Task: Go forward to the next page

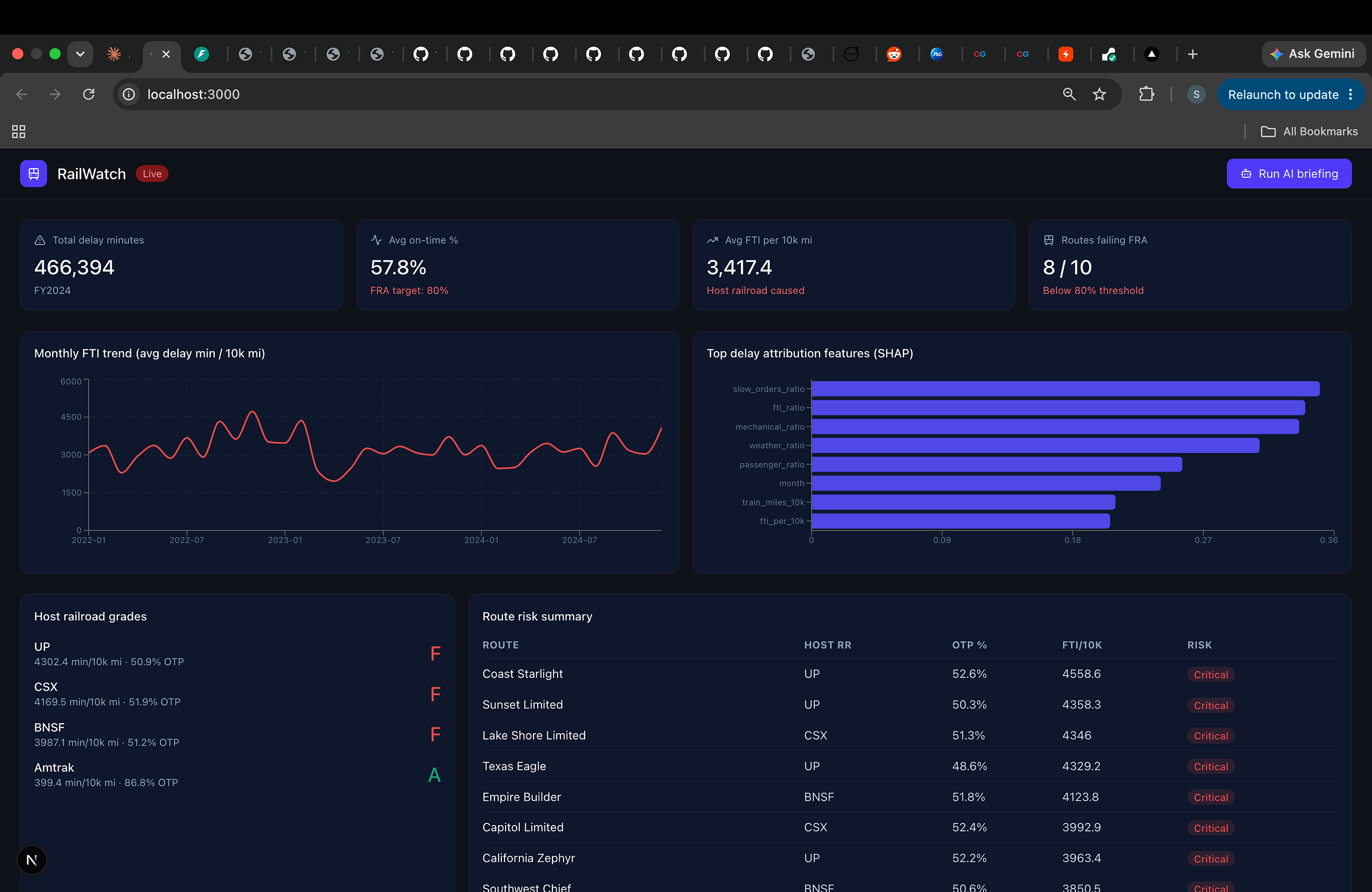Action: tap(55, 94)
